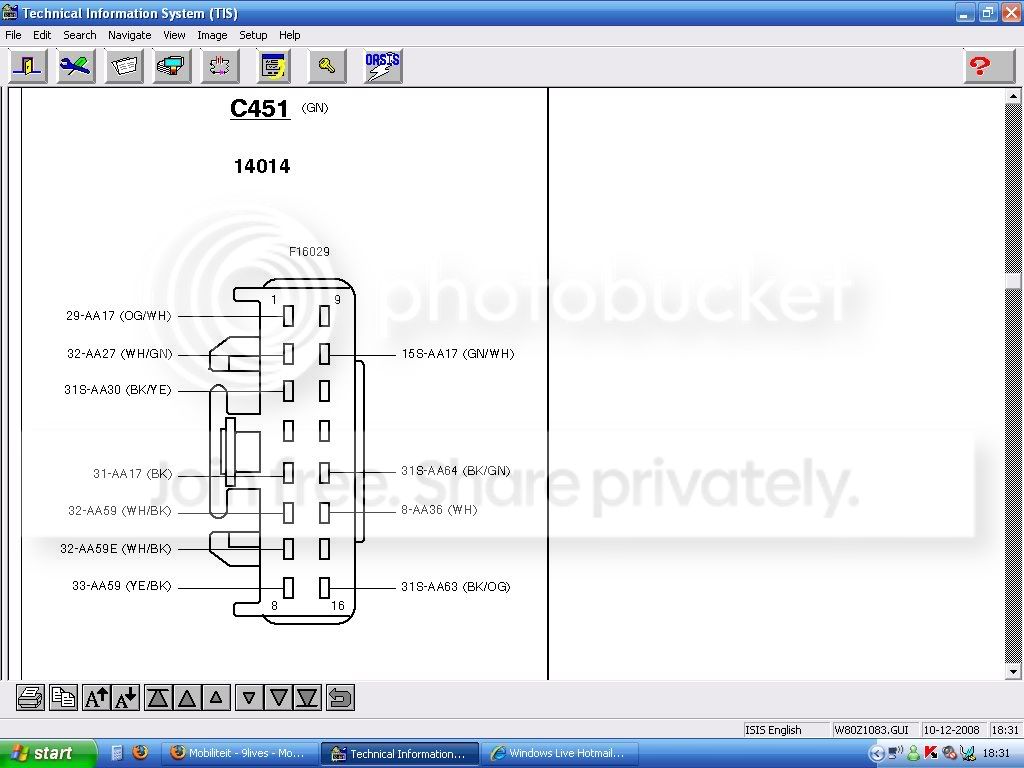This screenshot has width=1024, height=768.
Task: Click the exit door toolbar icon
Action: coord(27,66)
